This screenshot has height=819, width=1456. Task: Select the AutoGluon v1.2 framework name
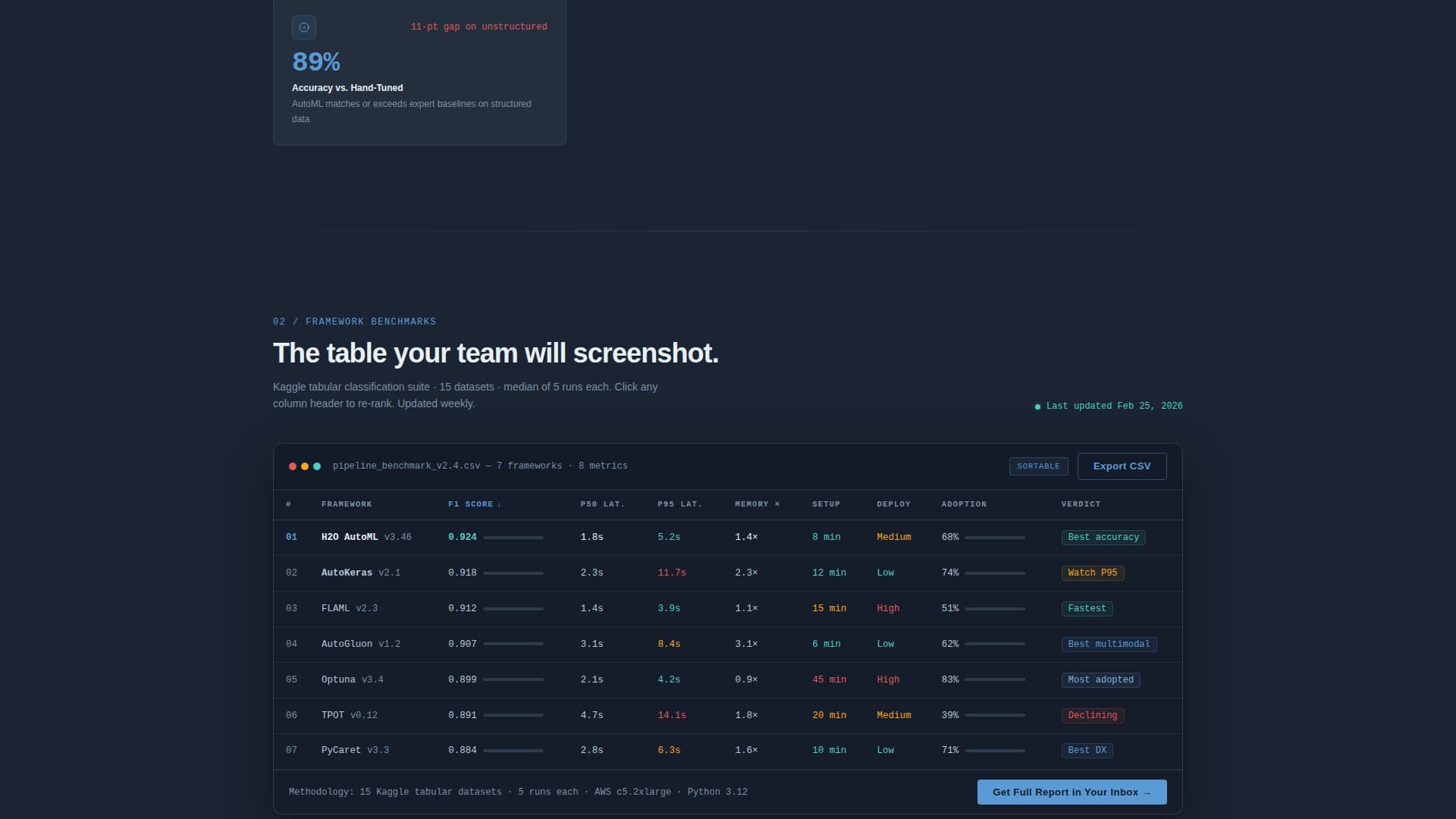pos(361,645)
